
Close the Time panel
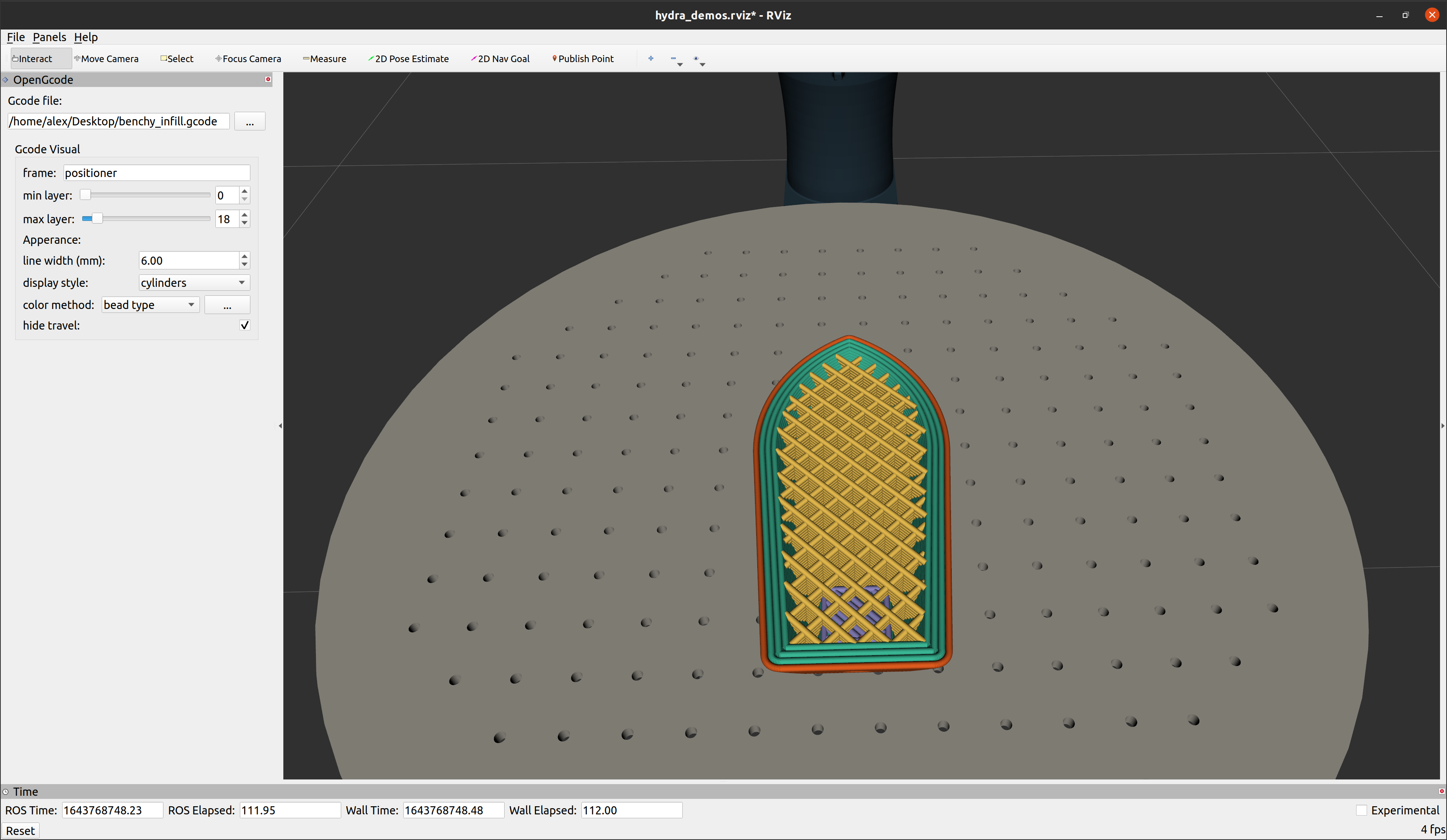pyautogui.click(x=1441, y=791)
